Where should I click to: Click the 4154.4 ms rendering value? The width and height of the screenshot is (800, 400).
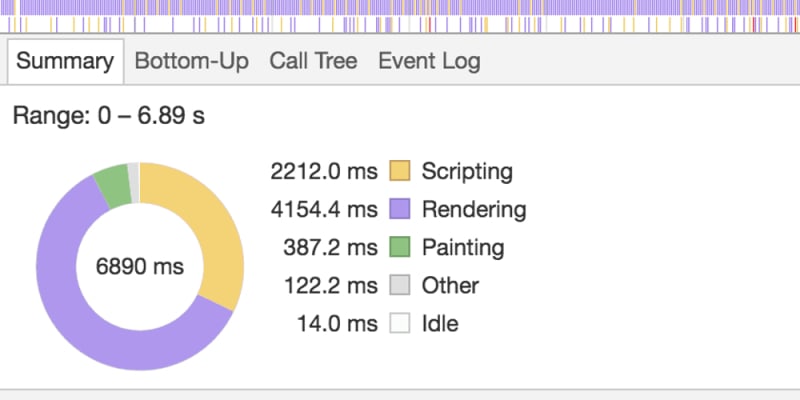pyautogui.click(x=324, y=209)
